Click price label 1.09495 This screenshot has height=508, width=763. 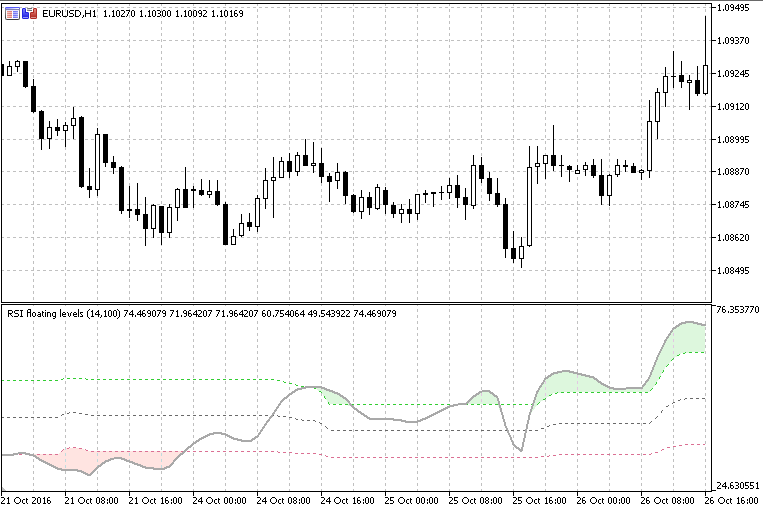pyautogui.click(x=733, y=8)
